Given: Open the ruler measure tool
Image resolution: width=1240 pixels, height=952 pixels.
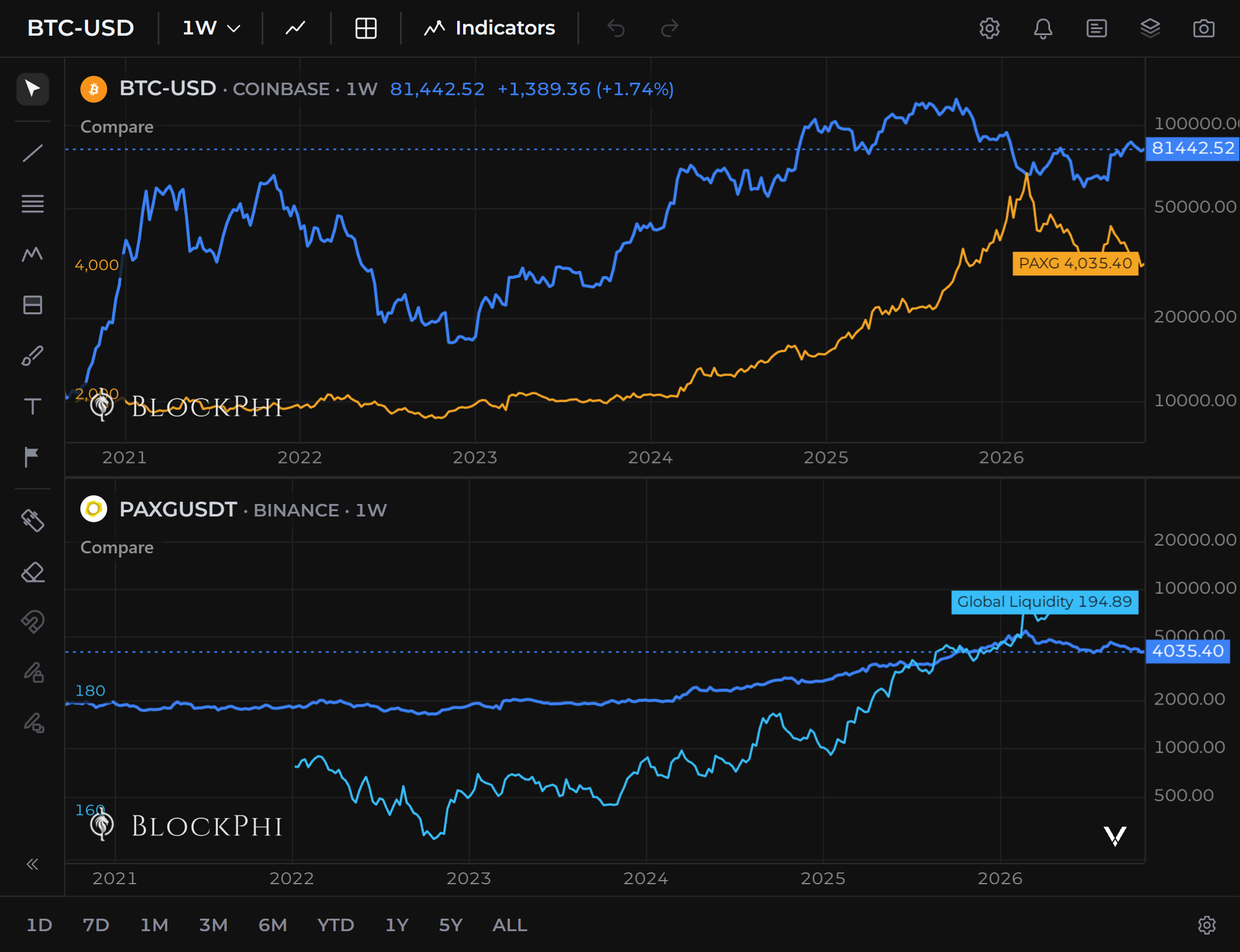Looking at the screenshot, I should [33, 521].
